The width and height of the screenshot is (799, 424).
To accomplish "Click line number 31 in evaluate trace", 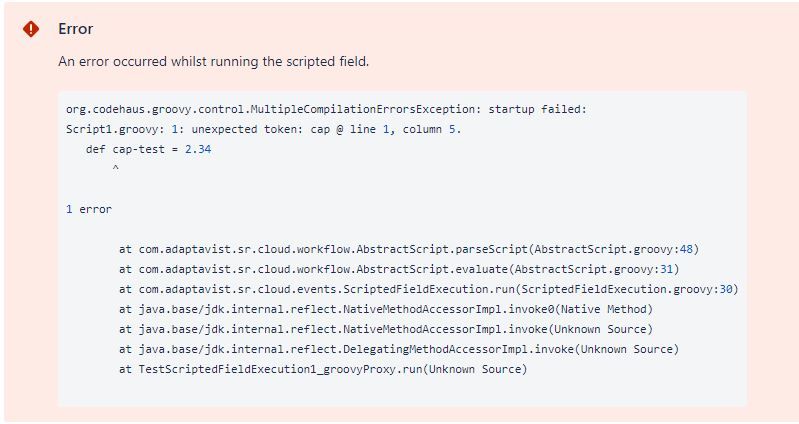I will click(x=667, y=269).
